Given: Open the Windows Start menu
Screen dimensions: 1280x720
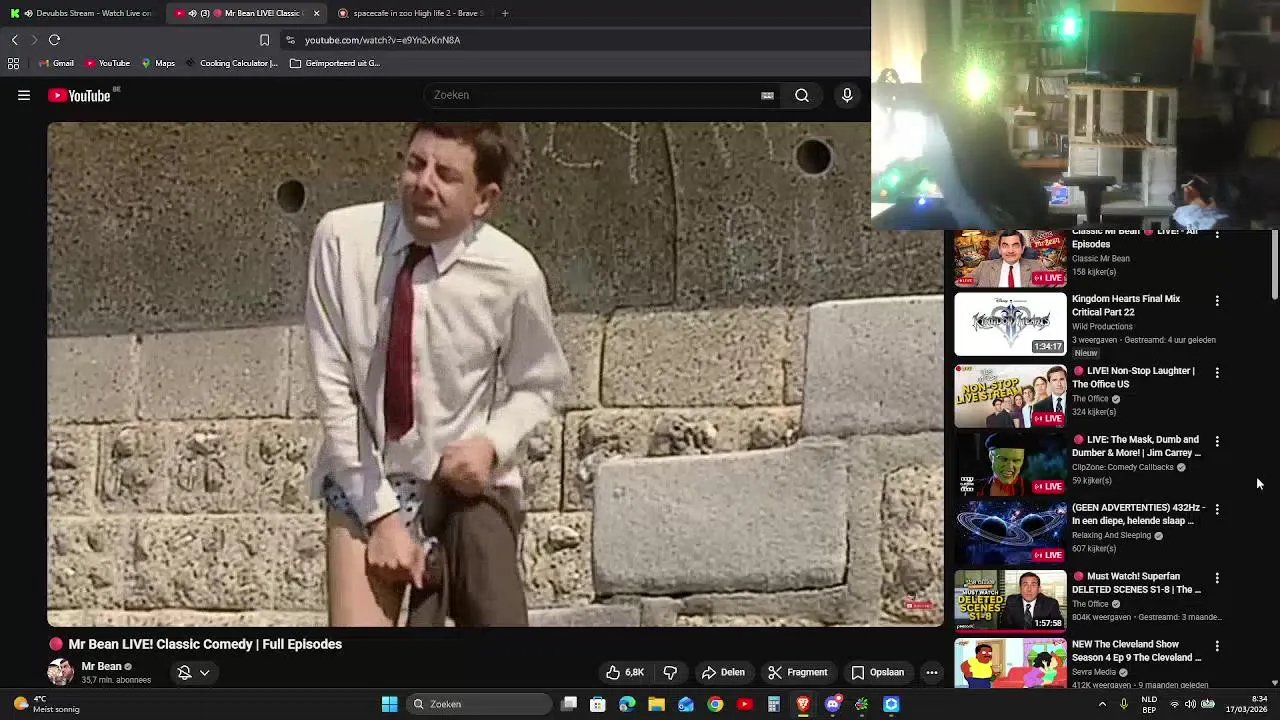Looking at the screenshot, I should [x=389, y=704].
